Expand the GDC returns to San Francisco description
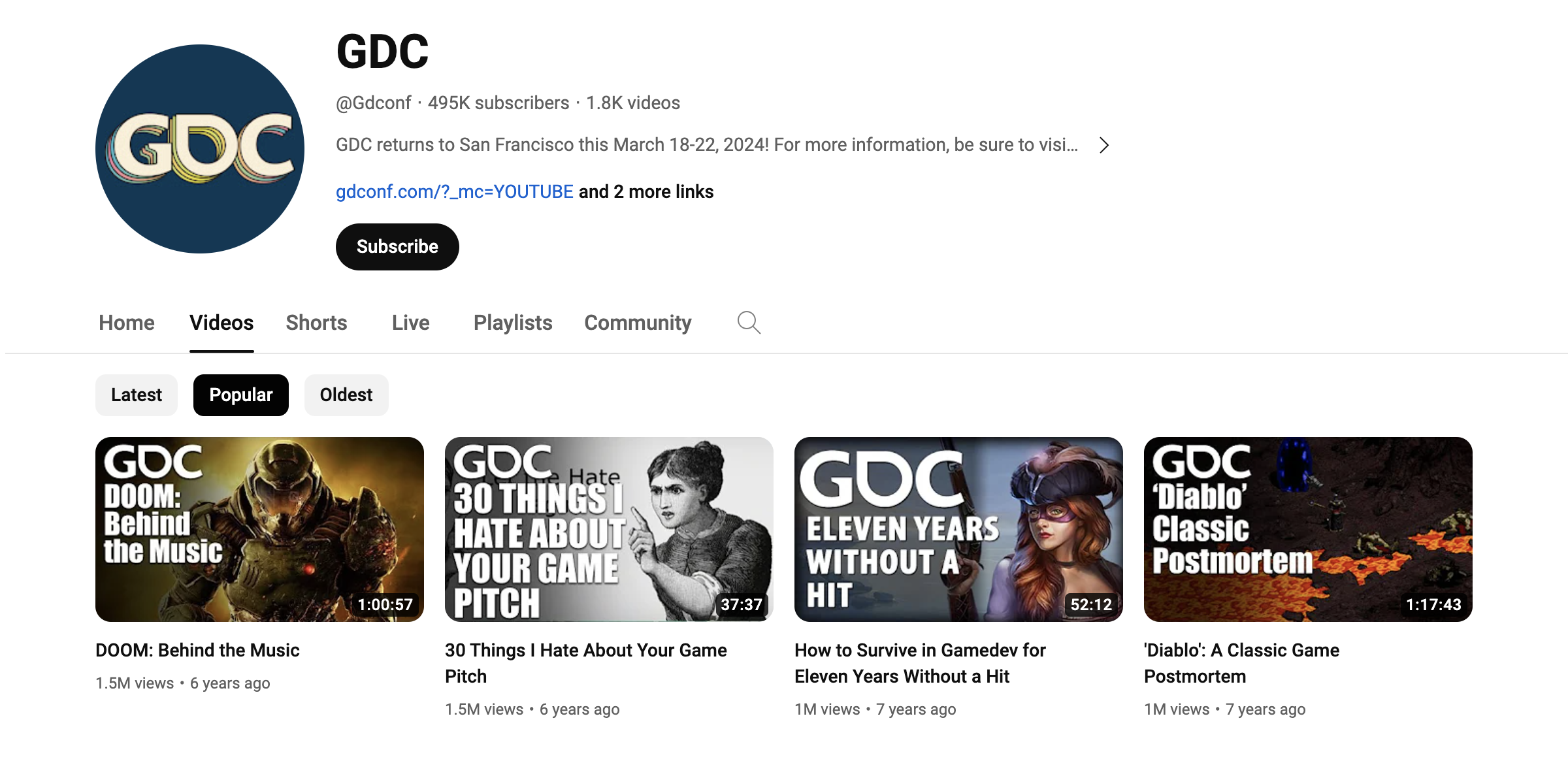Viewport: 1568px width, 763px height. coord(706,145)
